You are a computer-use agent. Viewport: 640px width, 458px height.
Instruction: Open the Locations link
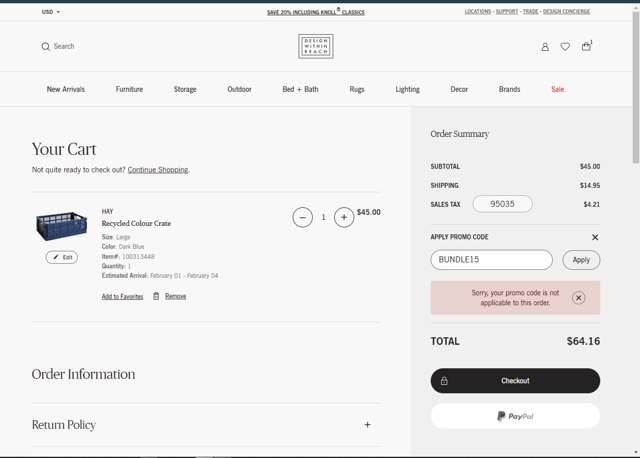coord(478,11)
